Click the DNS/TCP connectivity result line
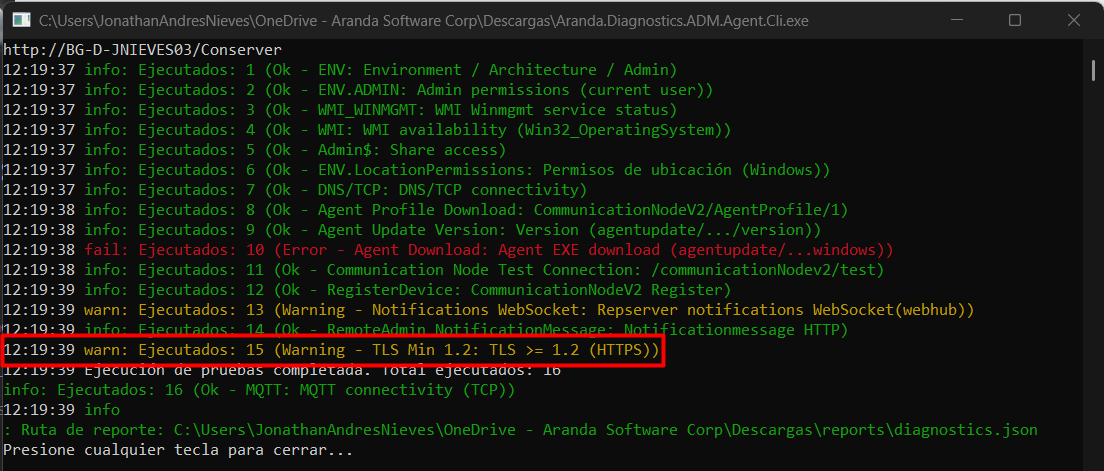The image size is (1104, 471). coord(335,190)
